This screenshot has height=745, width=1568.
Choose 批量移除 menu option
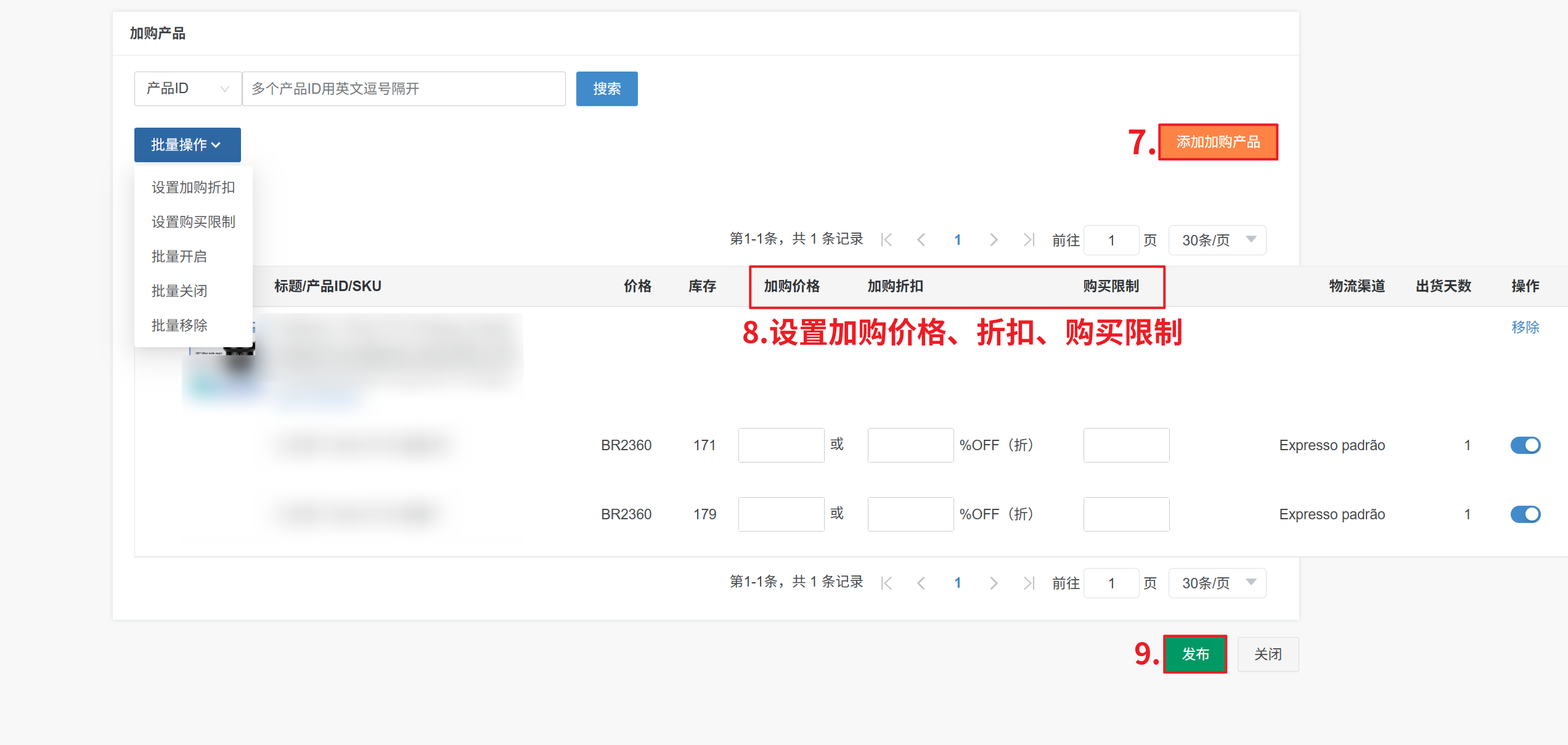tap(179, 326)
